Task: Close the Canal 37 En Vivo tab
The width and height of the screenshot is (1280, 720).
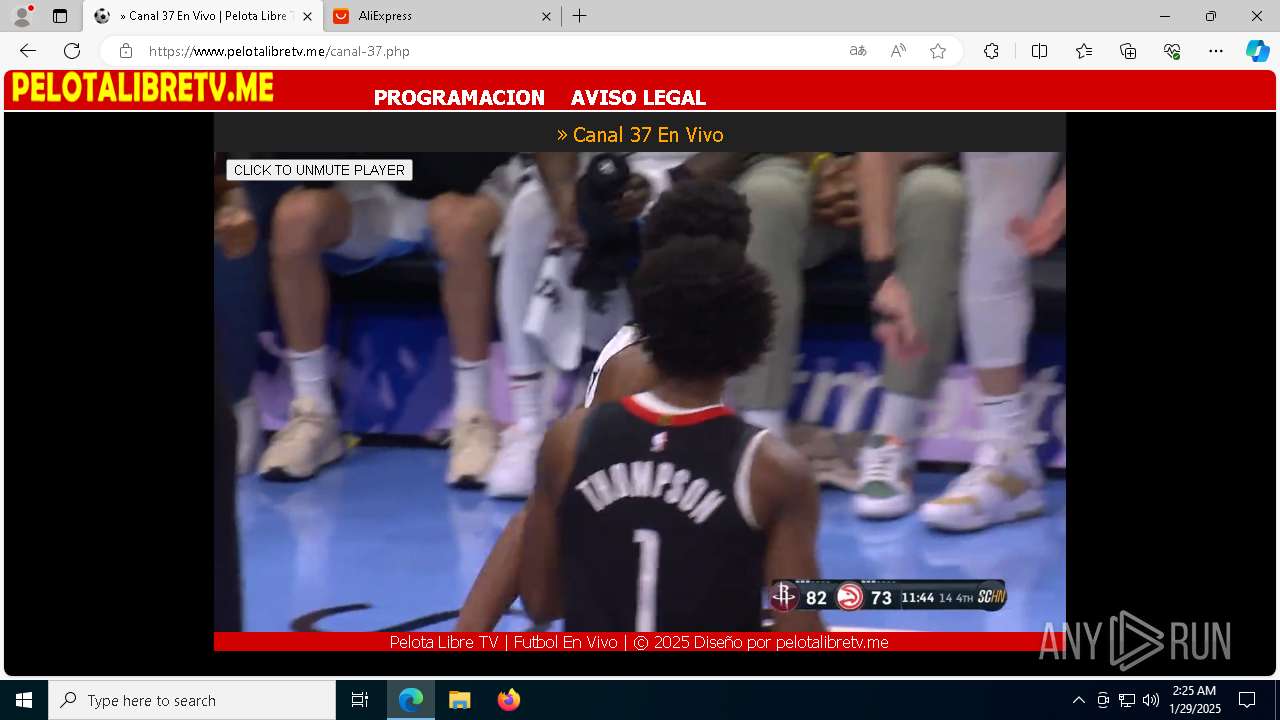Action: (x=307, y=16)
